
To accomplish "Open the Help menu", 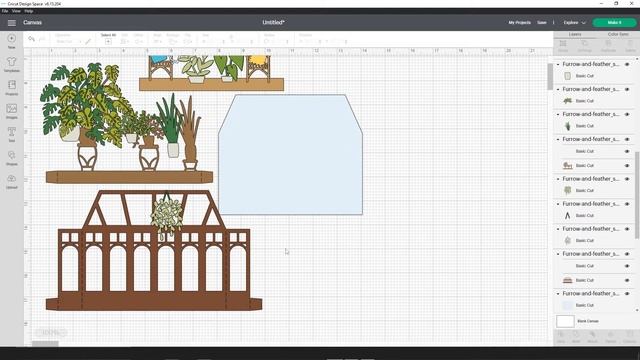I will (29, 11).
